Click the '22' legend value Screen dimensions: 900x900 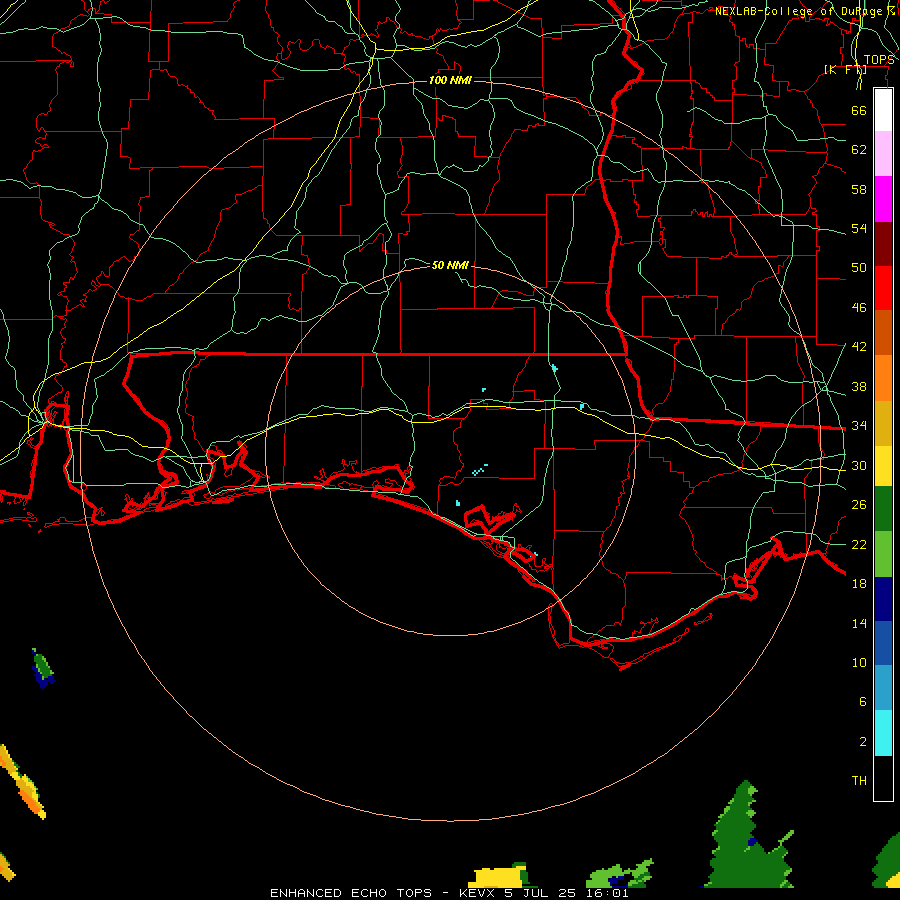click(859, 545)
